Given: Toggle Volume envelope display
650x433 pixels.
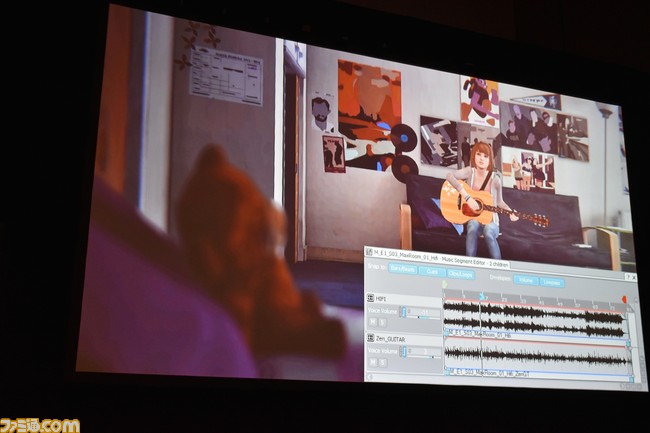Looking at the screenshot, I should [526, 280].
